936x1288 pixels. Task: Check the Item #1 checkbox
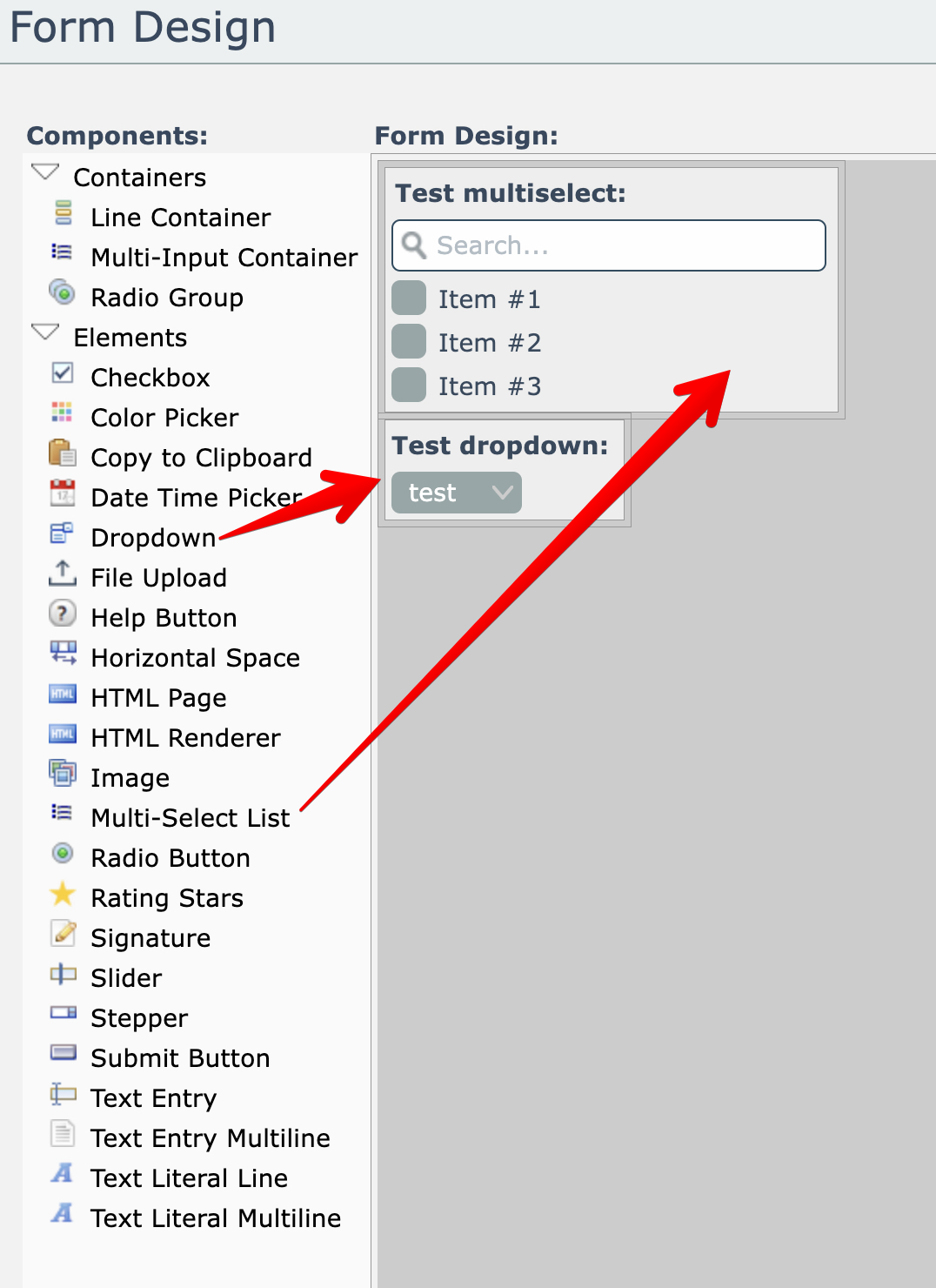(409, 298)
